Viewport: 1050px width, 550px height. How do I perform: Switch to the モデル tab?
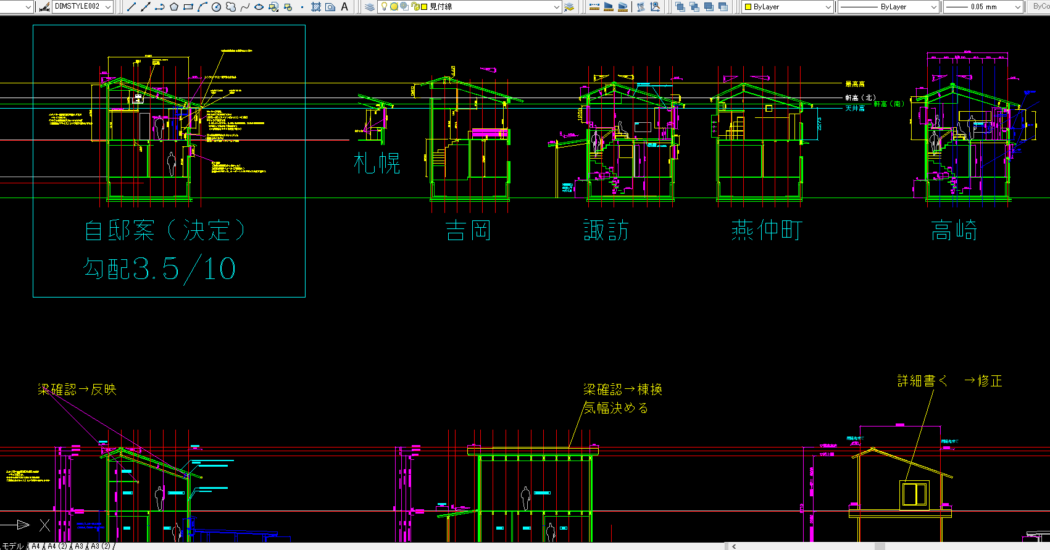click(x=12, y=546)
